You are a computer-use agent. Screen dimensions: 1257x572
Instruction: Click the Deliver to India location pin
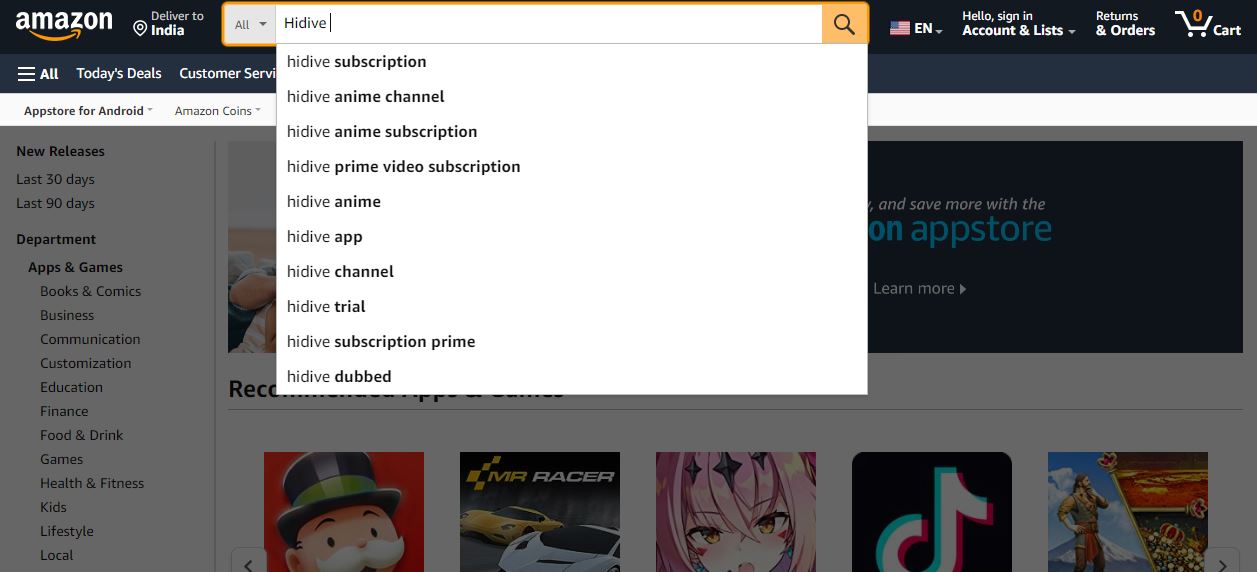140,28
